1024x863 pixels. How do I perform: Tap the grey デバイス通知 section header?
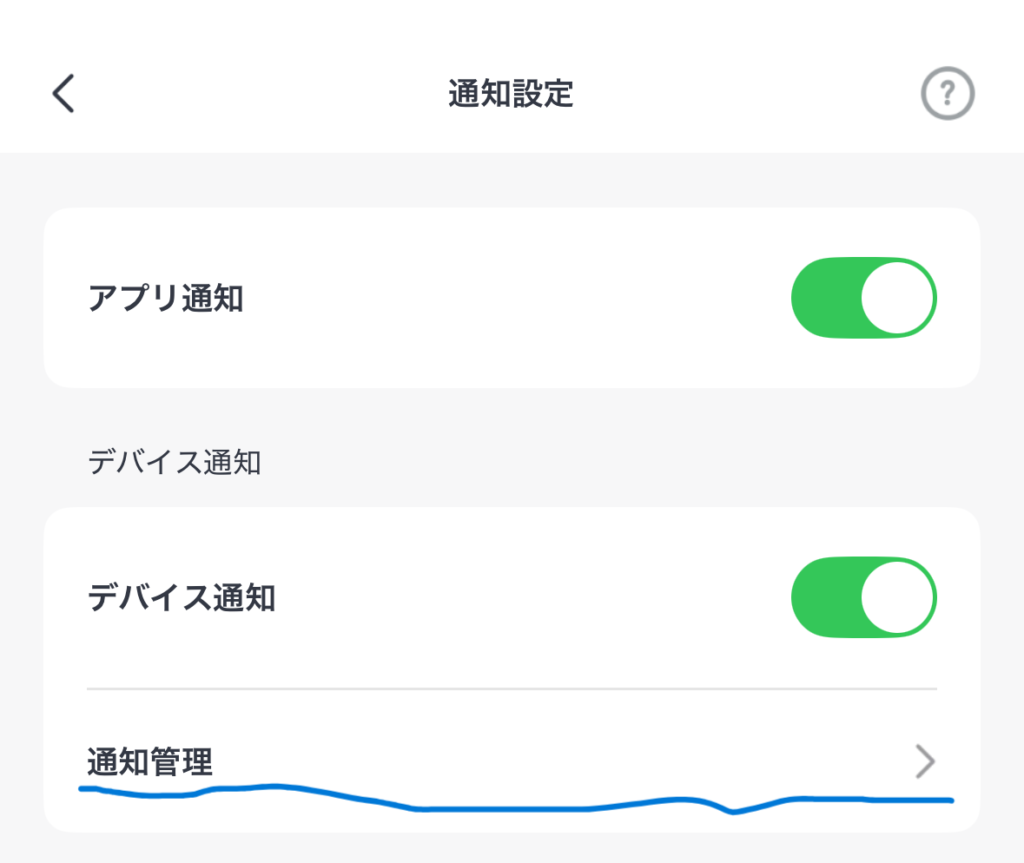point(174,463)
